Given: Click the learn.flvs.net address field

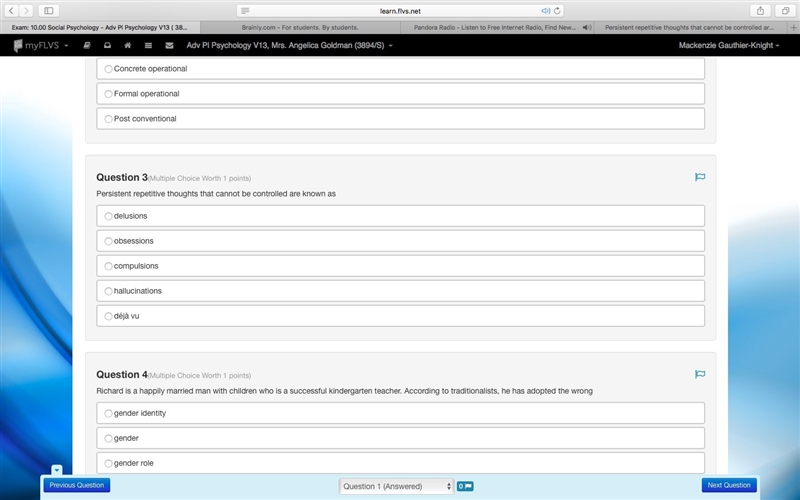Looking at the screenshot, I should tap(400, 11).
